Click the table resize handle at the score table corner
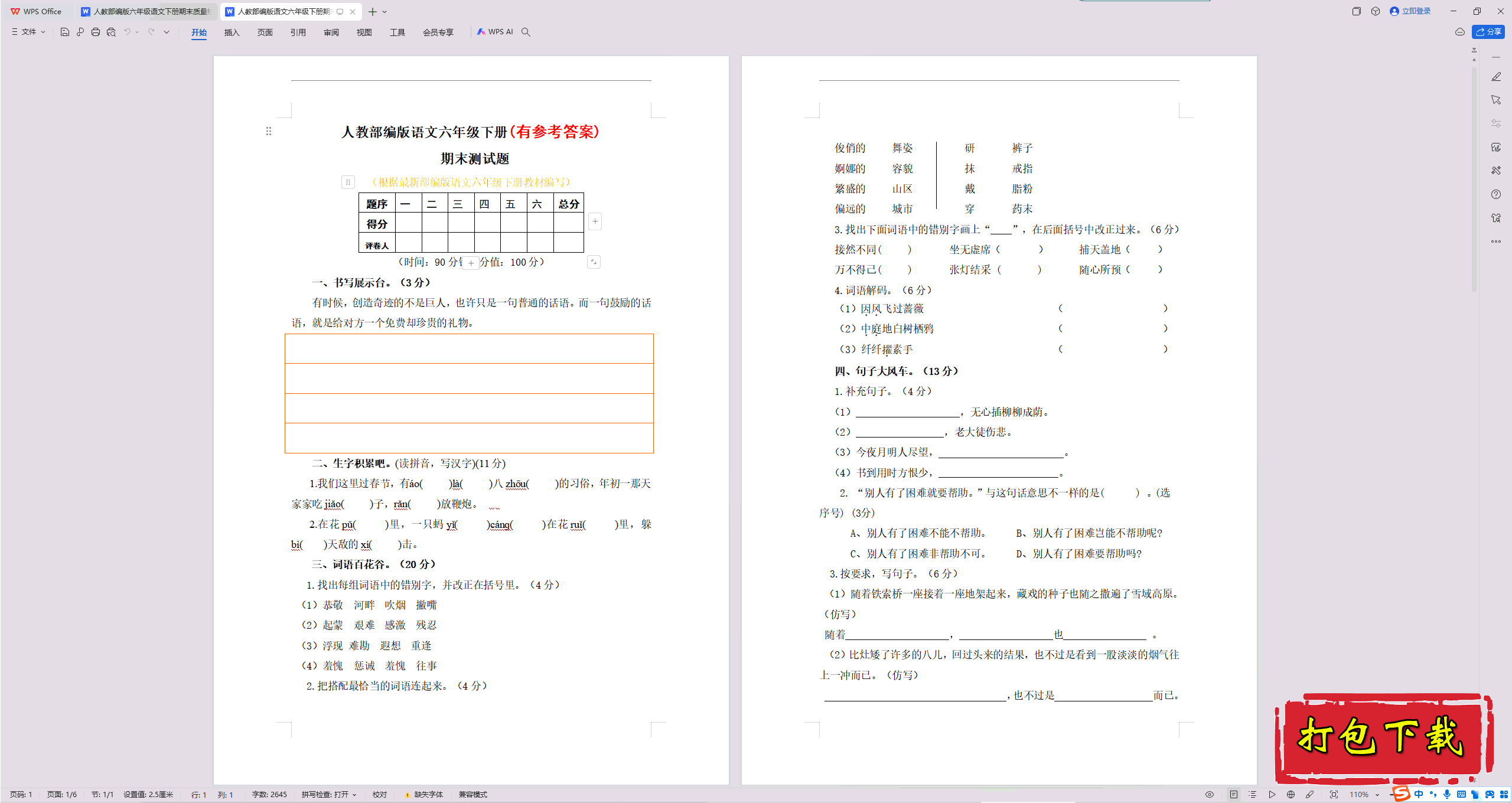The height and width of the screenshot is (803, 1512). [x=594, y=262]
